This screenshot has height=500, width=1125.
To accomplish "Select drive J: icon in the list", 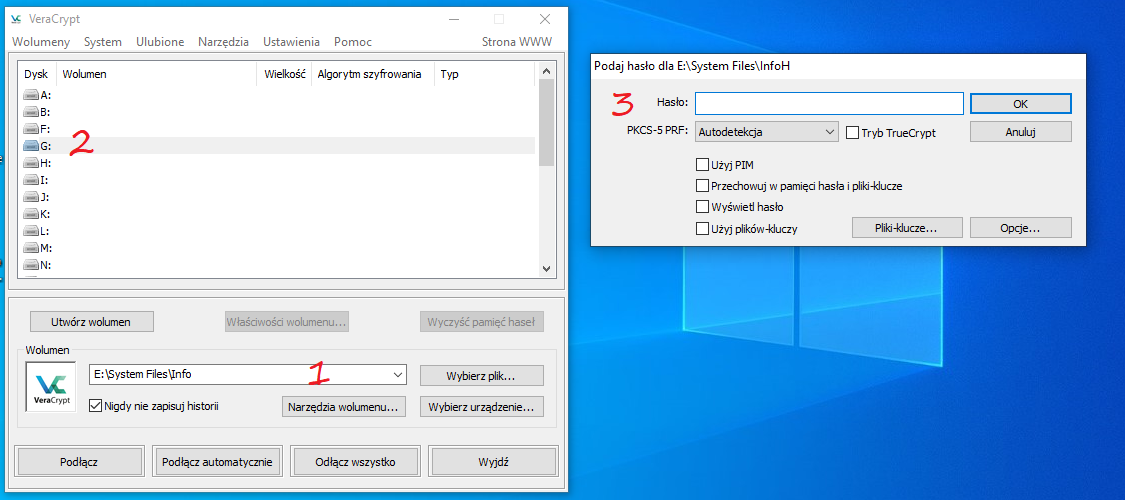I will (32, 197).
